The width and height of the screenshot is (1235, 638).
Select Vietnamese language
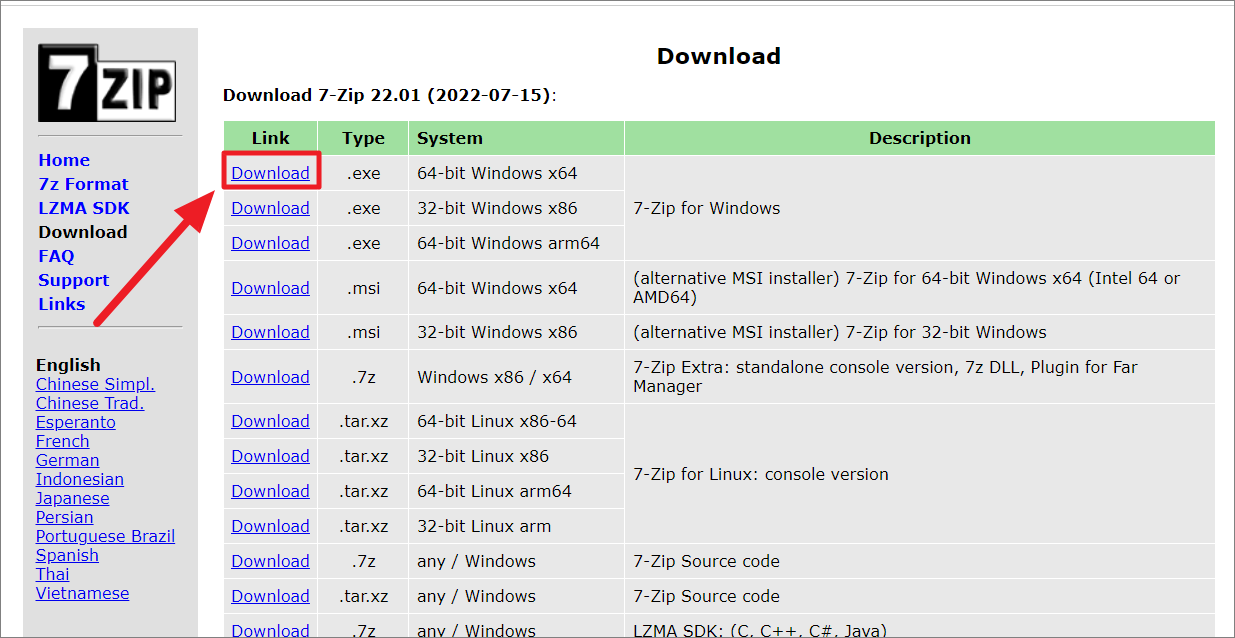(82, 593)
